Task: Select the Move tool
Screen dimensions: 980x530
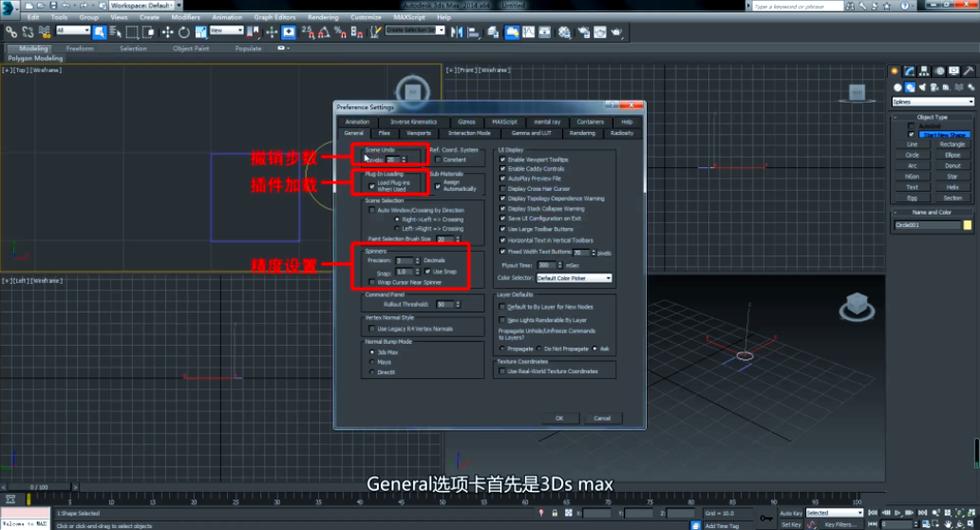Action: click(x=168, y=32)
